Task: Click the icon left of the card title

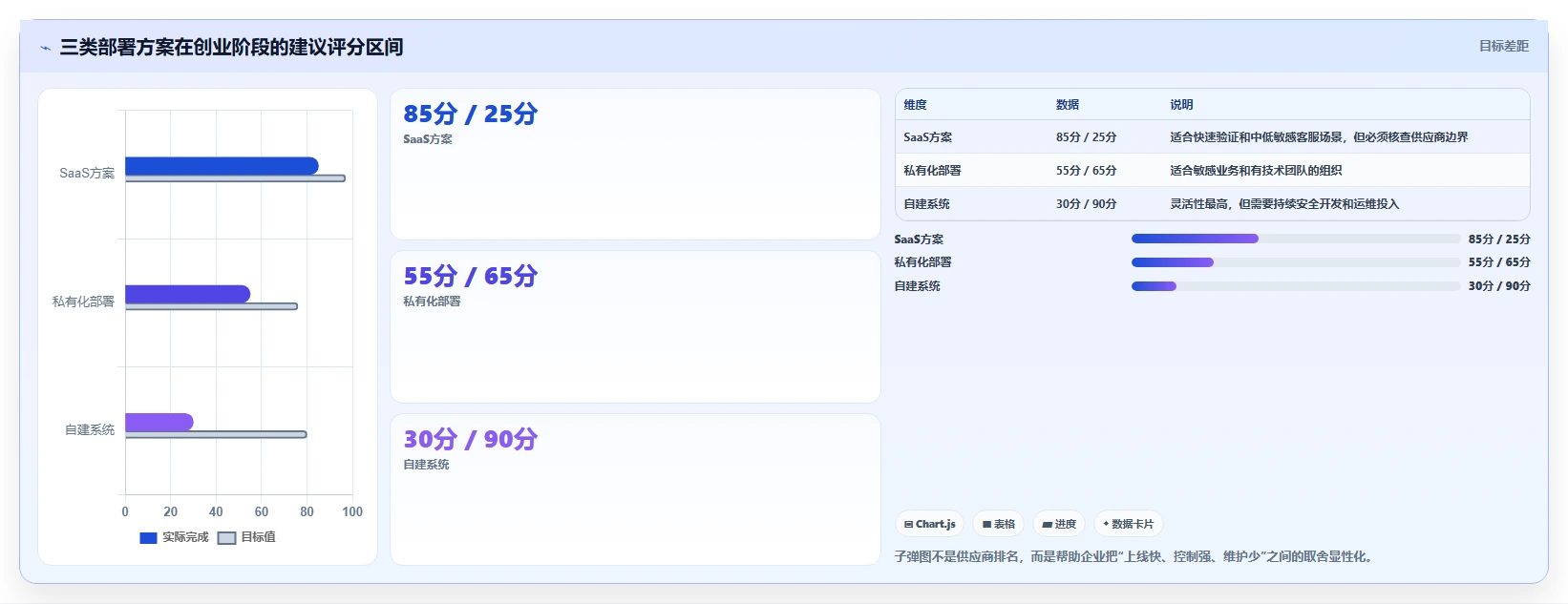Action: point(45,48)
